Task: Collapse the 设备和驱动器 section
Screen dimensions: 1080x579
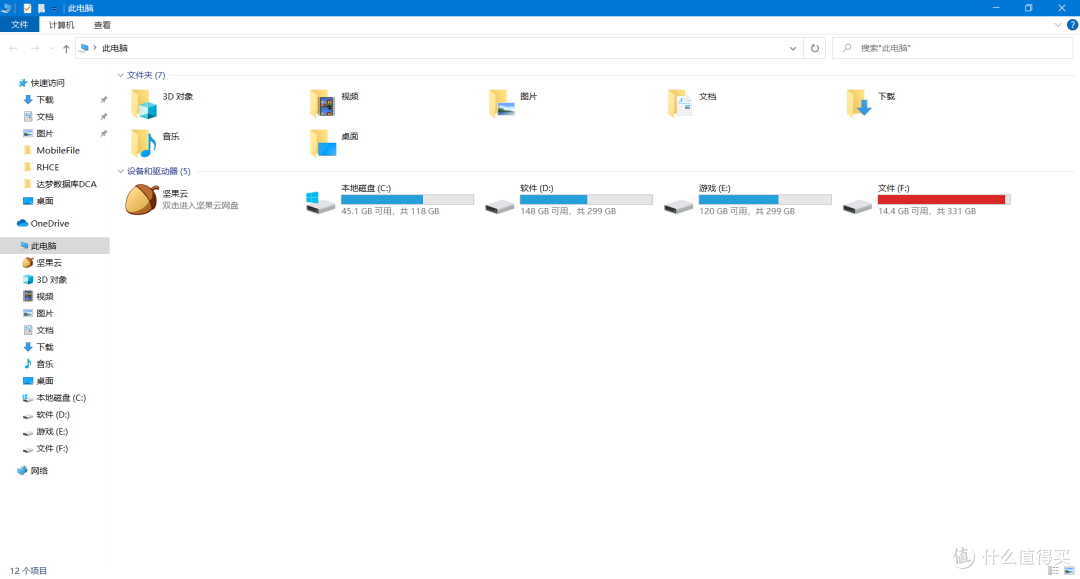Action: [x=121, y=171]
